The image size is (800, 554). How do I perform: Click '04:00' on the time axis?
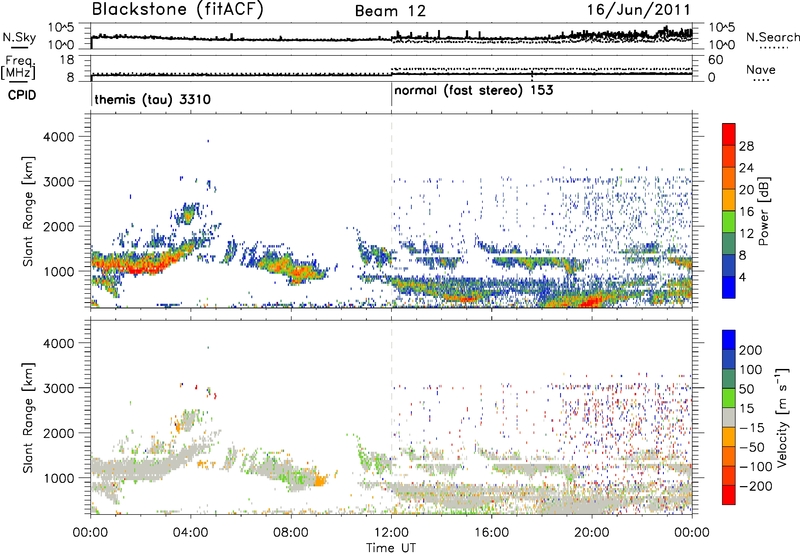190,533
